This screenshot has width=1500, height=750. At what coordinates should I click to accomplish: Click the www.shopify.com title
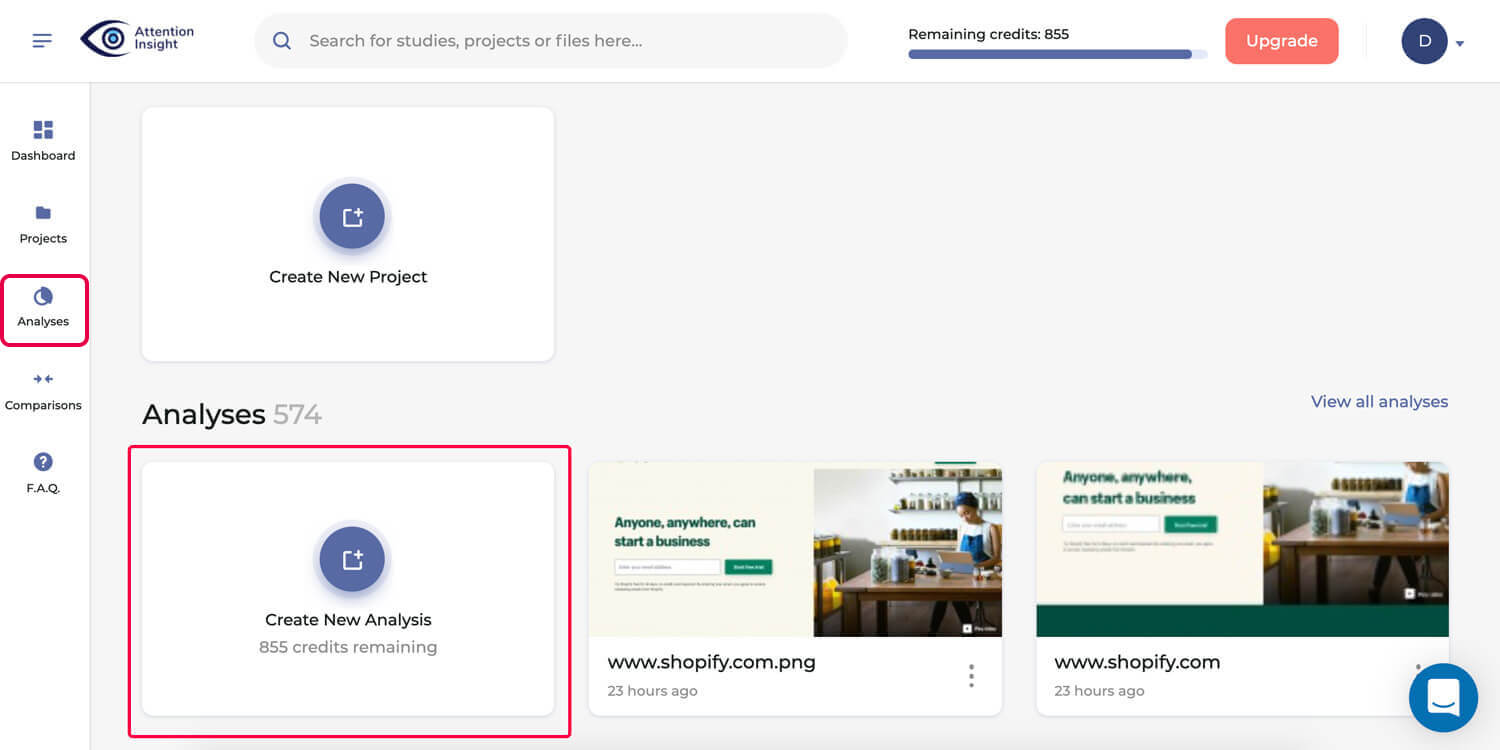(x=1137, y=662)
